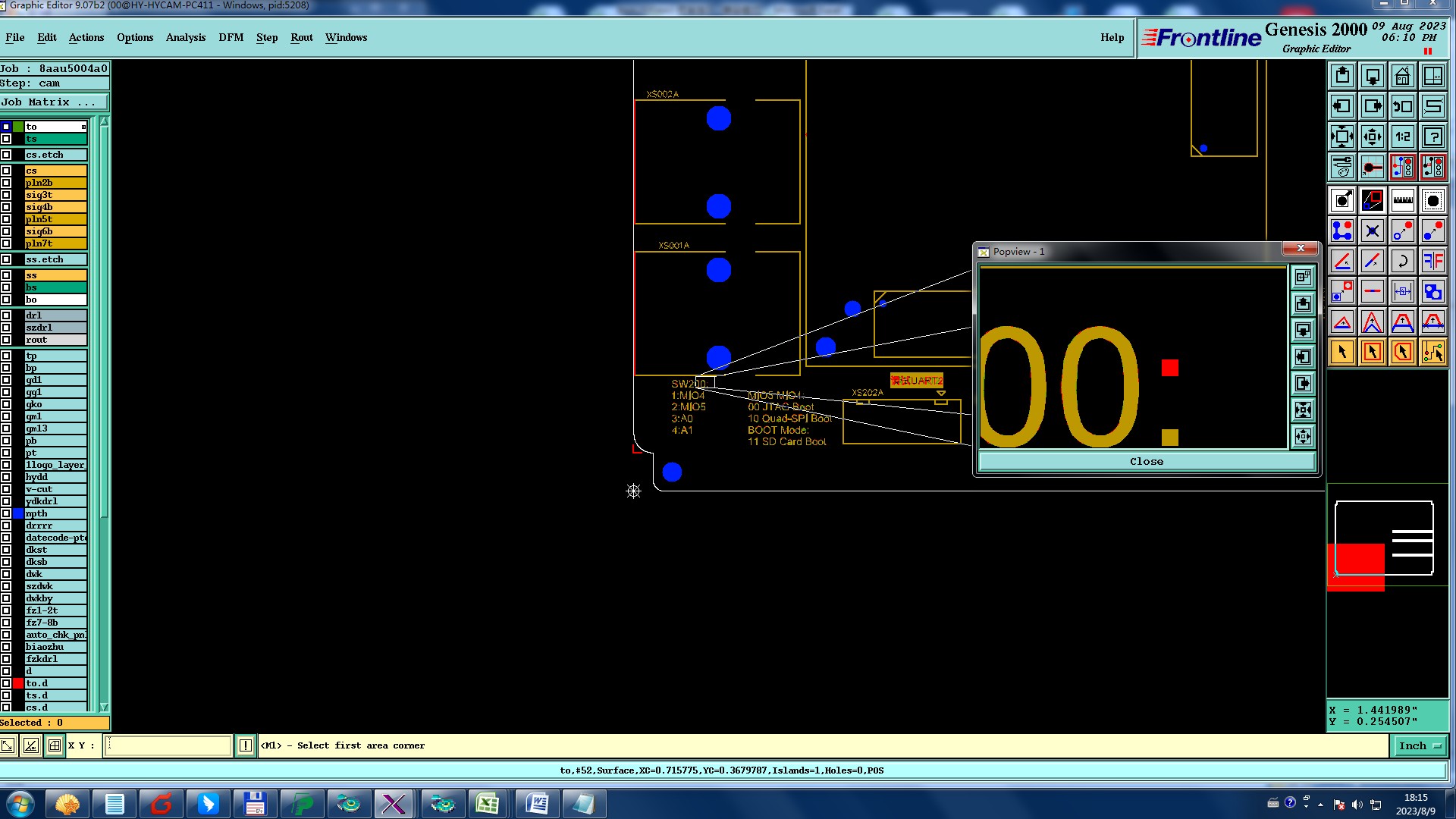Screen dimensions: 1456x819
Task: Click the zoom in arrows icon
Action: tap(1342, 136)
